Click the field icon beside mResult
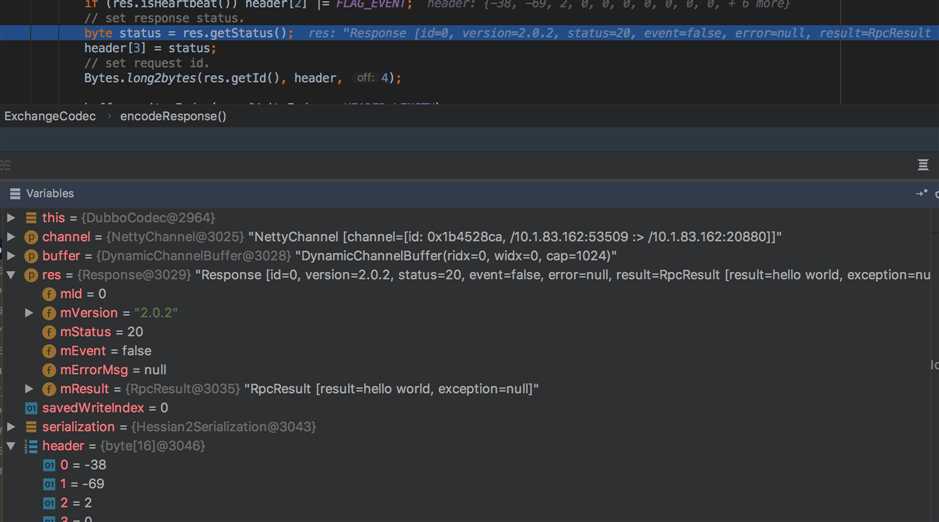The height and width of the screenshot is (522, 939). [x=49, y=389]
